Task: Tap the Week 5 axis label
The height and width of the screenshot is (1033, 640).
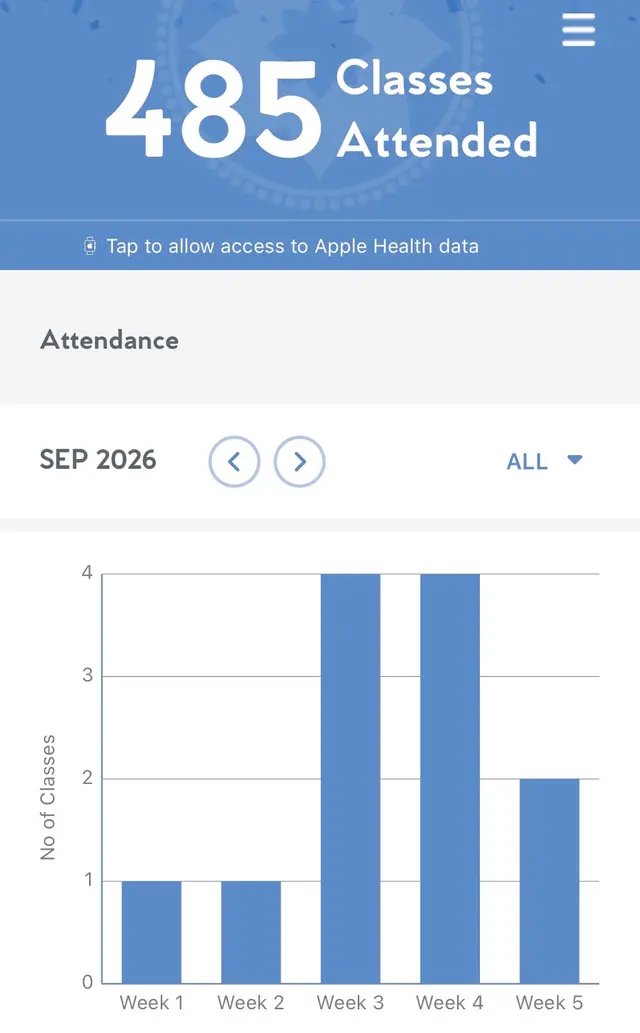Action: tap(549, 1003)
